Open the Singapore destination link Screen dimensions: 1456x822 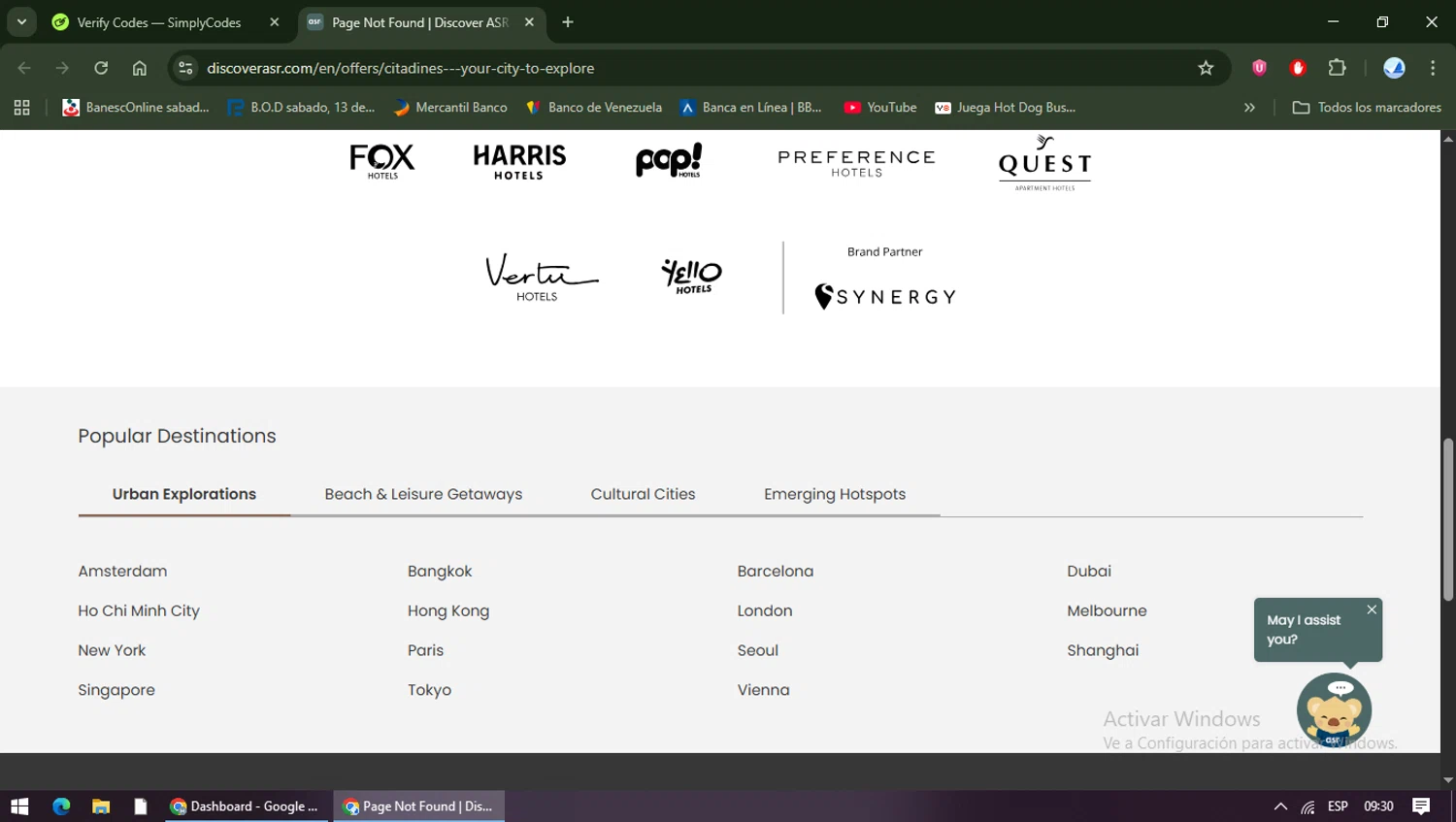coord(116,691)
